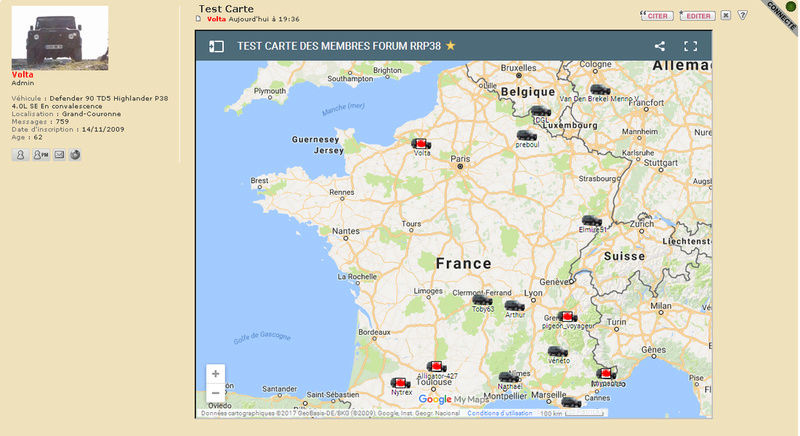Star the RRP38 members map
The height and width of the screenshot is (436, 800).
pyautogui.click(x=451, y=46)
